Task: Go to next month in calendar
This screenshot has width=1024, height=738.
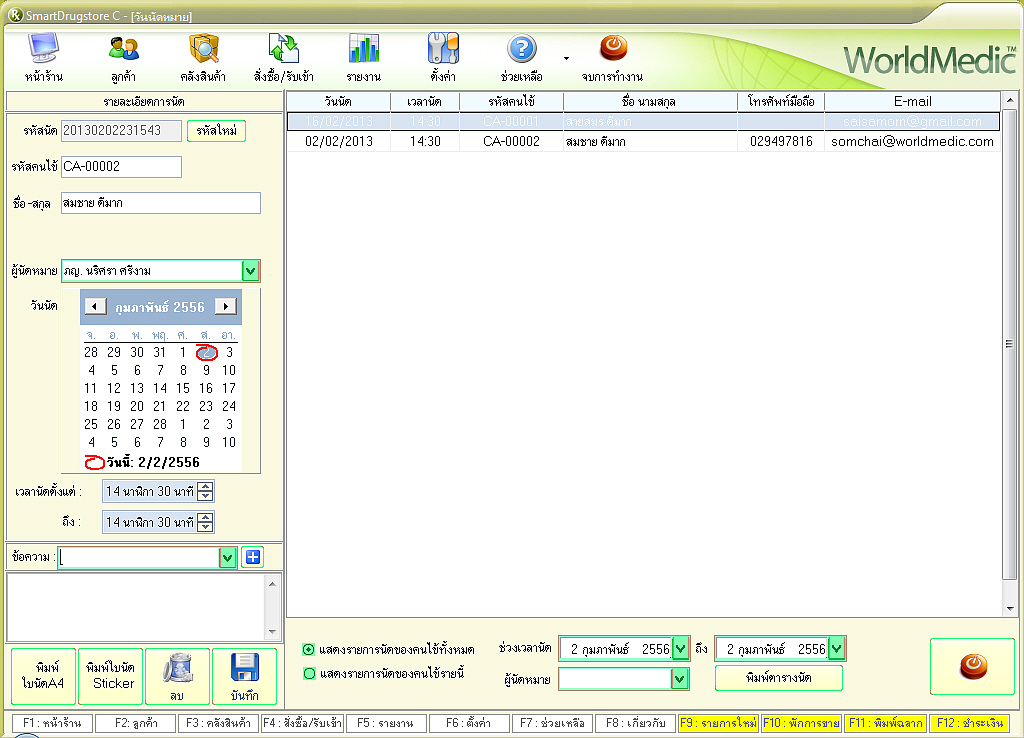Action: coord(230,306)
